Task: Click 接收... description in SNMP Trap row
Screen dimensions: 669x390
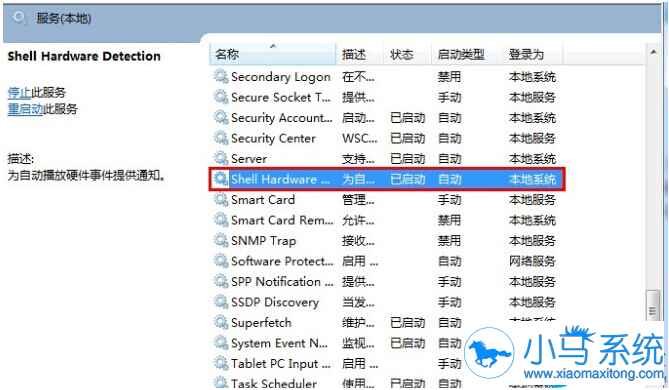Action: pos(358,241)
